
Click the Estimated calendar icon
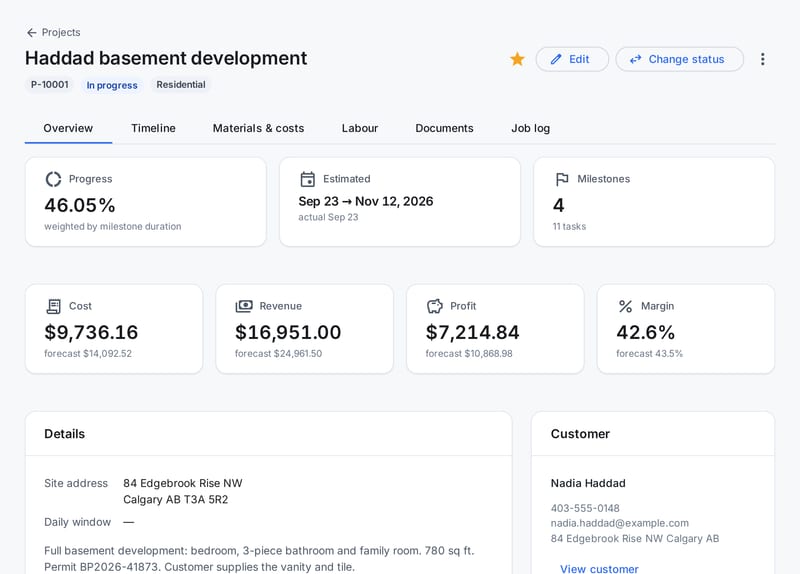pyautogui.click(x=308, y=179)
